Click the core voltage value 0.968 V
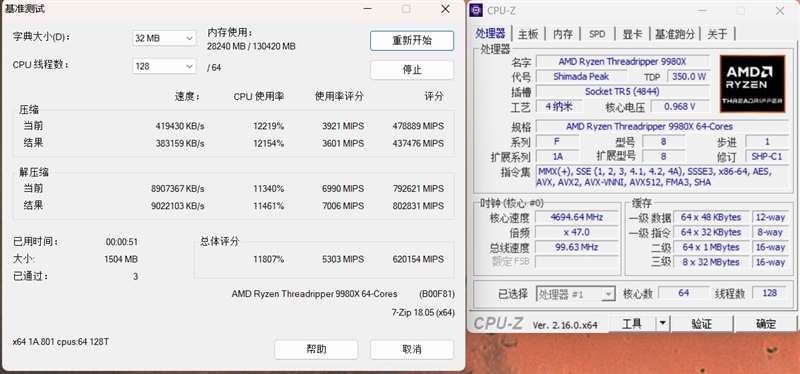800x374 pixels. (680, 107)
